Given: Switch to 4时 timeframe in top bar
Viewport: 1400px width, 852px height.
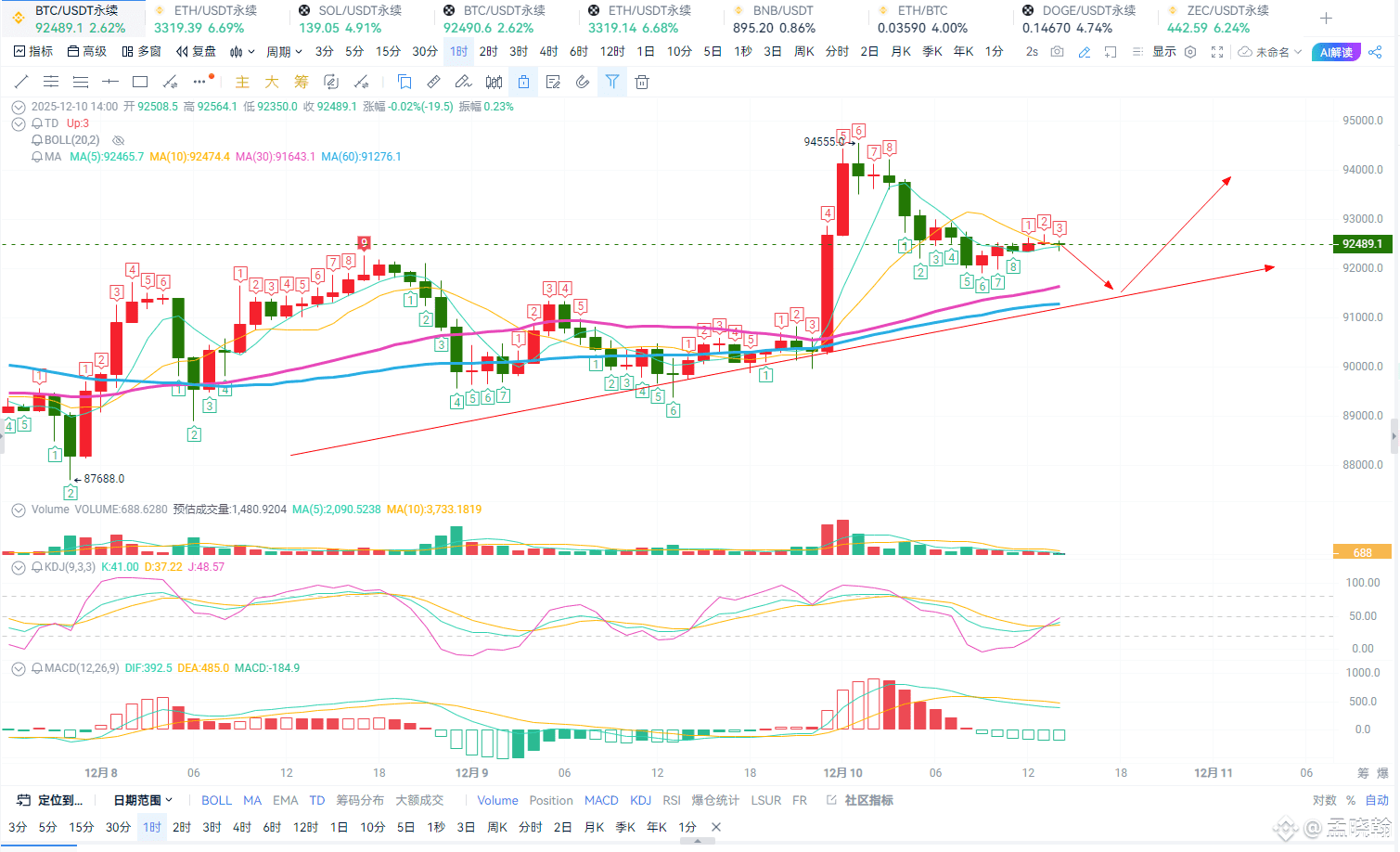Looking at the screenshot, I should pyautogui.click(x=548, y=52).
